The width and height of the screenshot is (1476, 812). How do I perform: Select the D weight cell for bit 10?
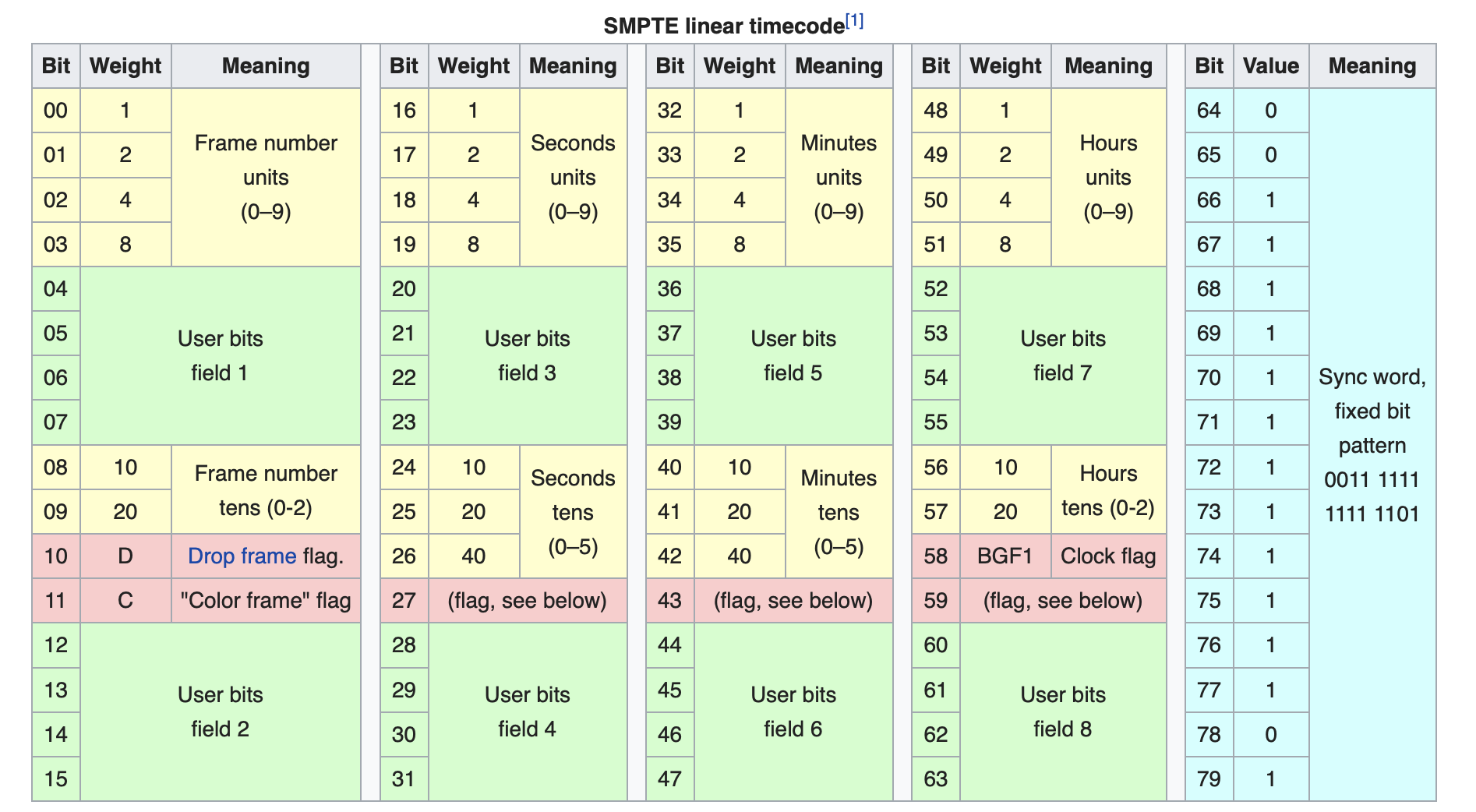coord(125,556)
